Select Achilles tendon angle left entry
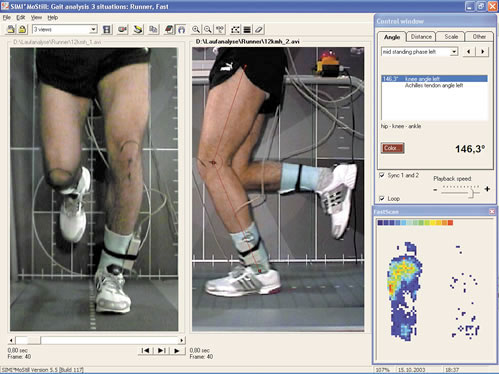The image size is (499, 374). tap(434, 86)
